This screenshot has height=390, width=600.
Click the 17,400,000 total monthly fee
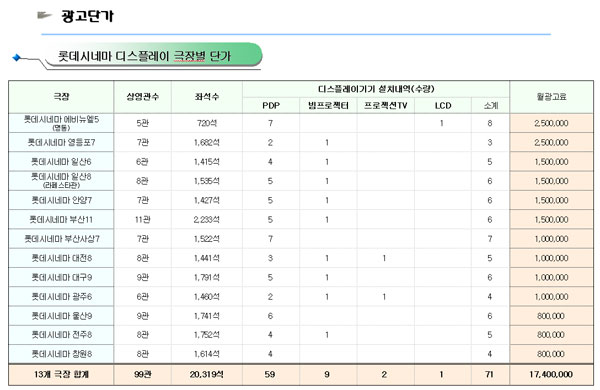551,374
